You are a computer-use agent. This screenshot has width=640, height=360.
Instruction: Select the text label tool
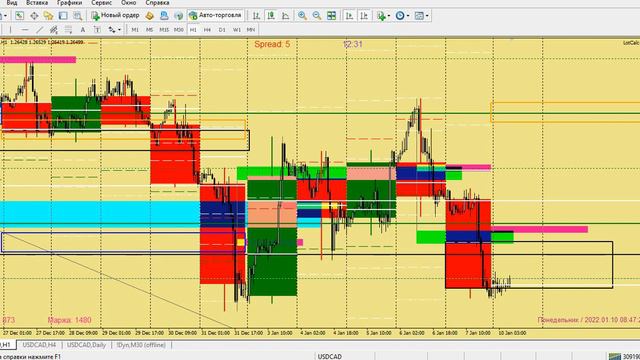(97, 30)
